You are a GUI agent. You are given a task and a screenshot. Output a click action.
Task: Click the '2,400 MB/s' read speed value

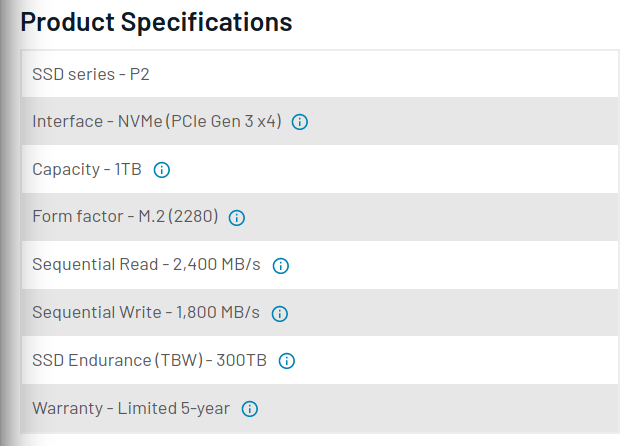tap(217, 265)
